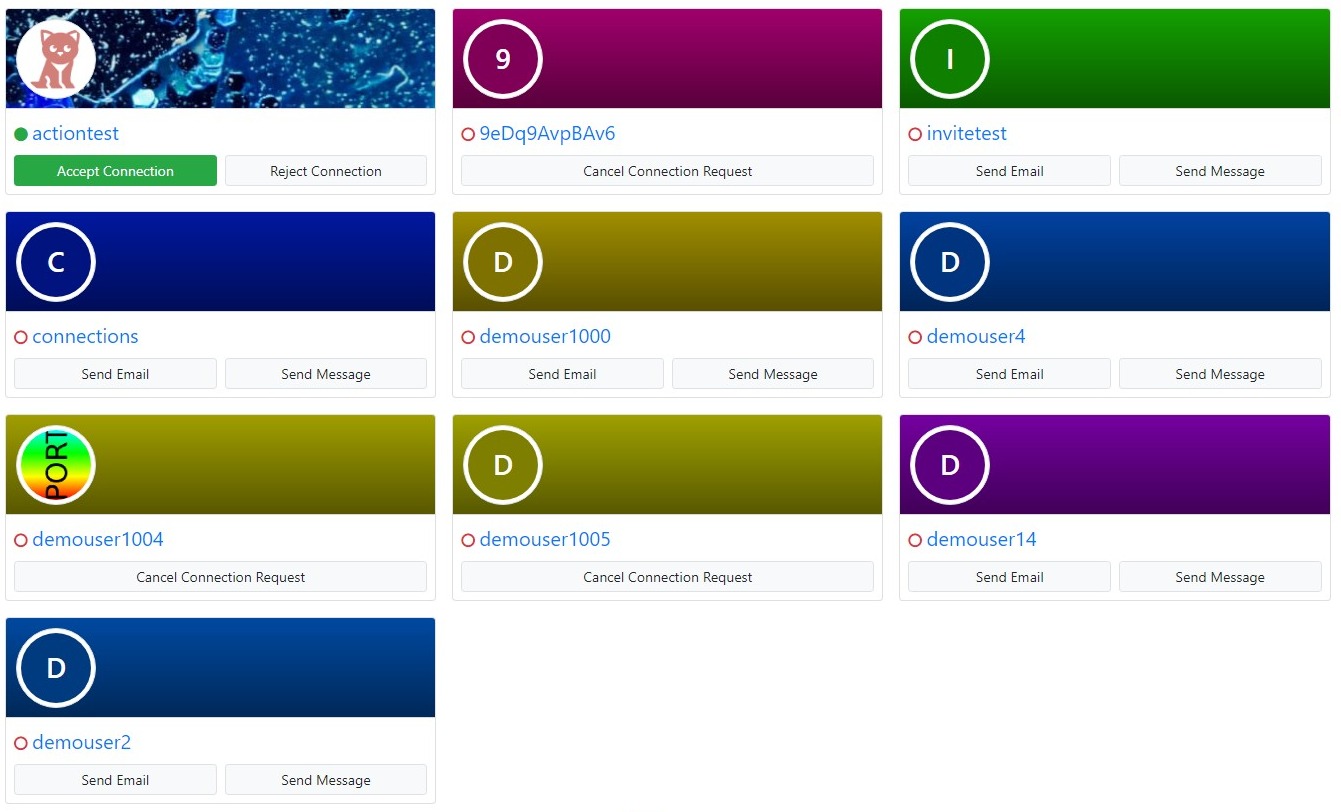Send Email to demouser4

pos(1009,374)
